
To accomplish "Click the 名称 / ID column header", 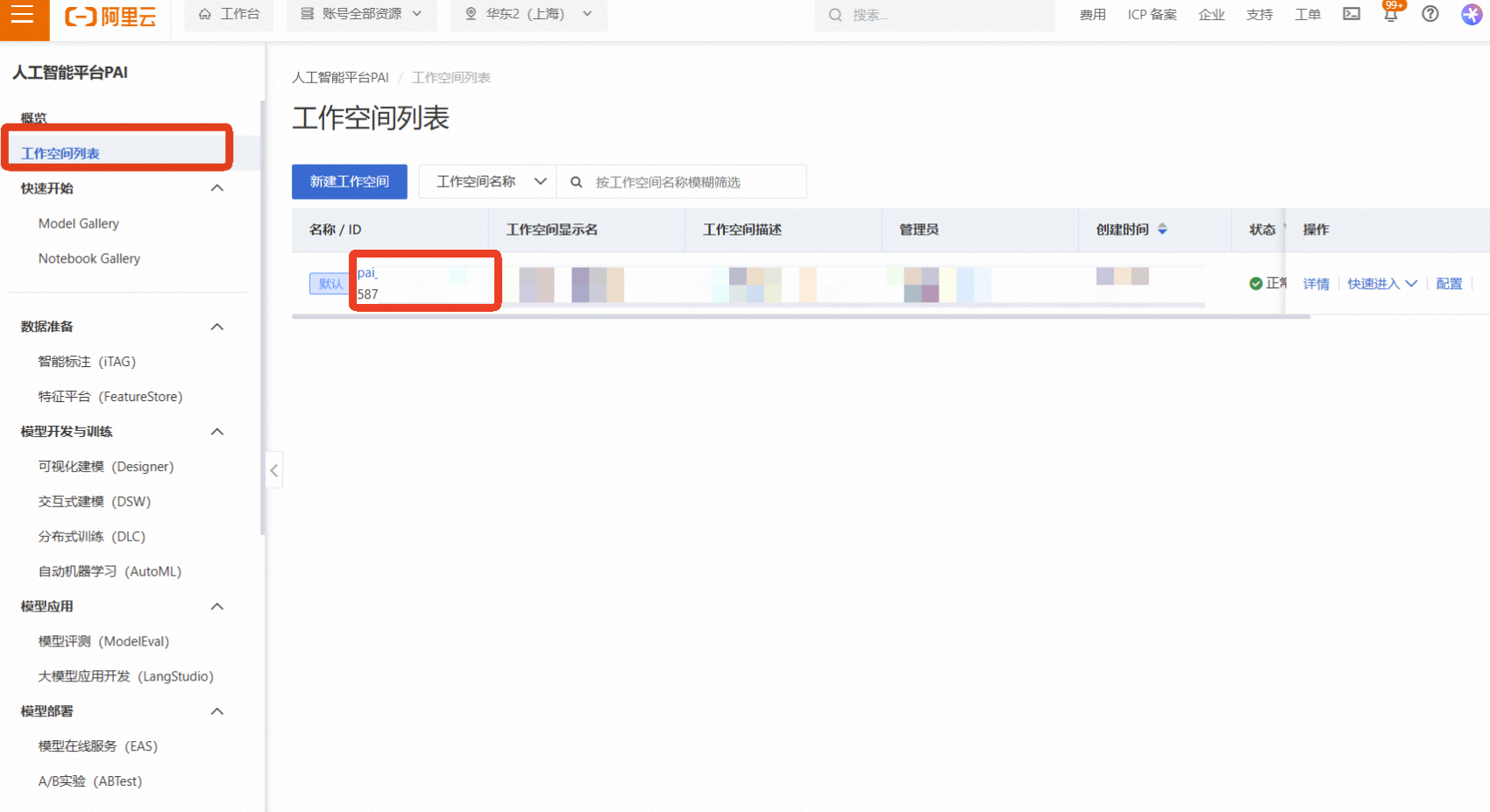I will [335, 229].
